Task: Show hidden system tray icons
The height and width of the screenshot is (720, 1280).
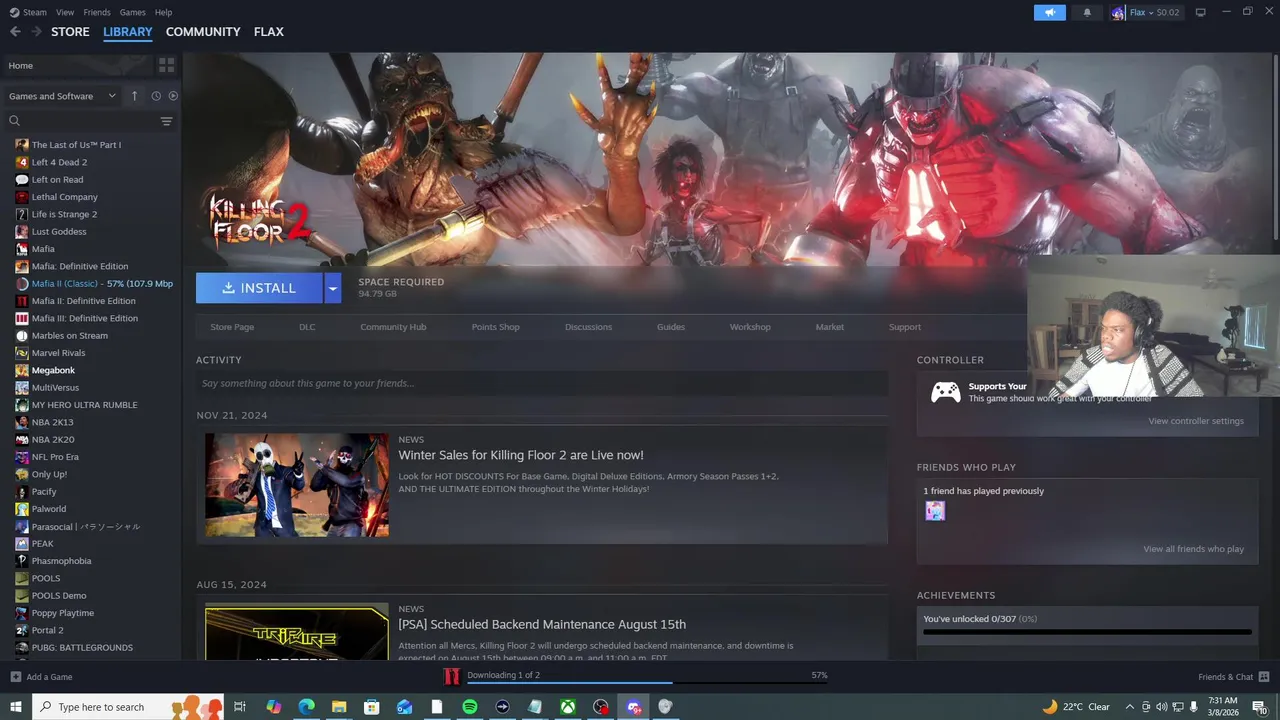Action: (x=1130, y=707)
